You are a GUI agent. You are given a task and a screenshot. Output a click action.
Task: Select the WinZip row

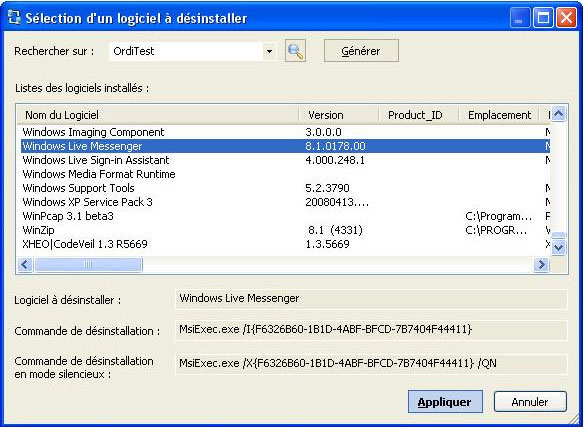[285, 230]
